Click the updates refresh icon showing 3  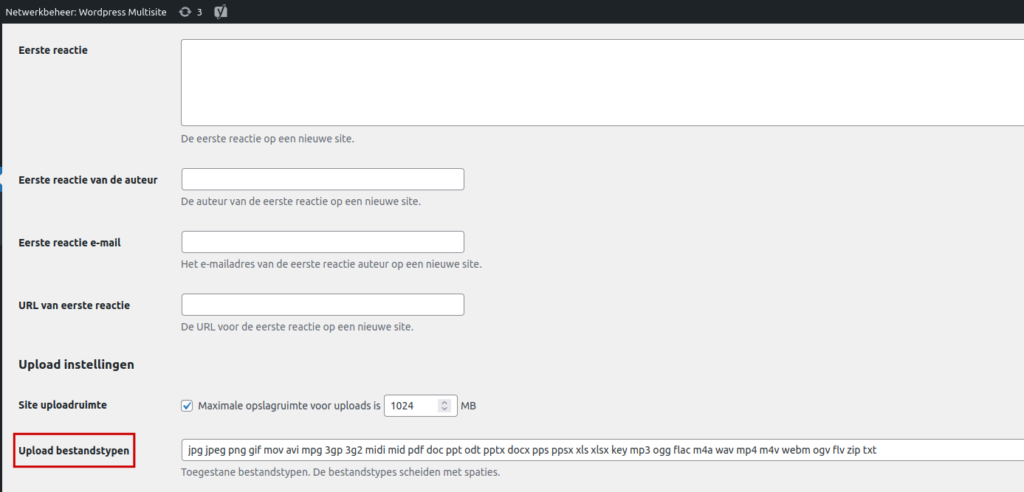point(191,12)
